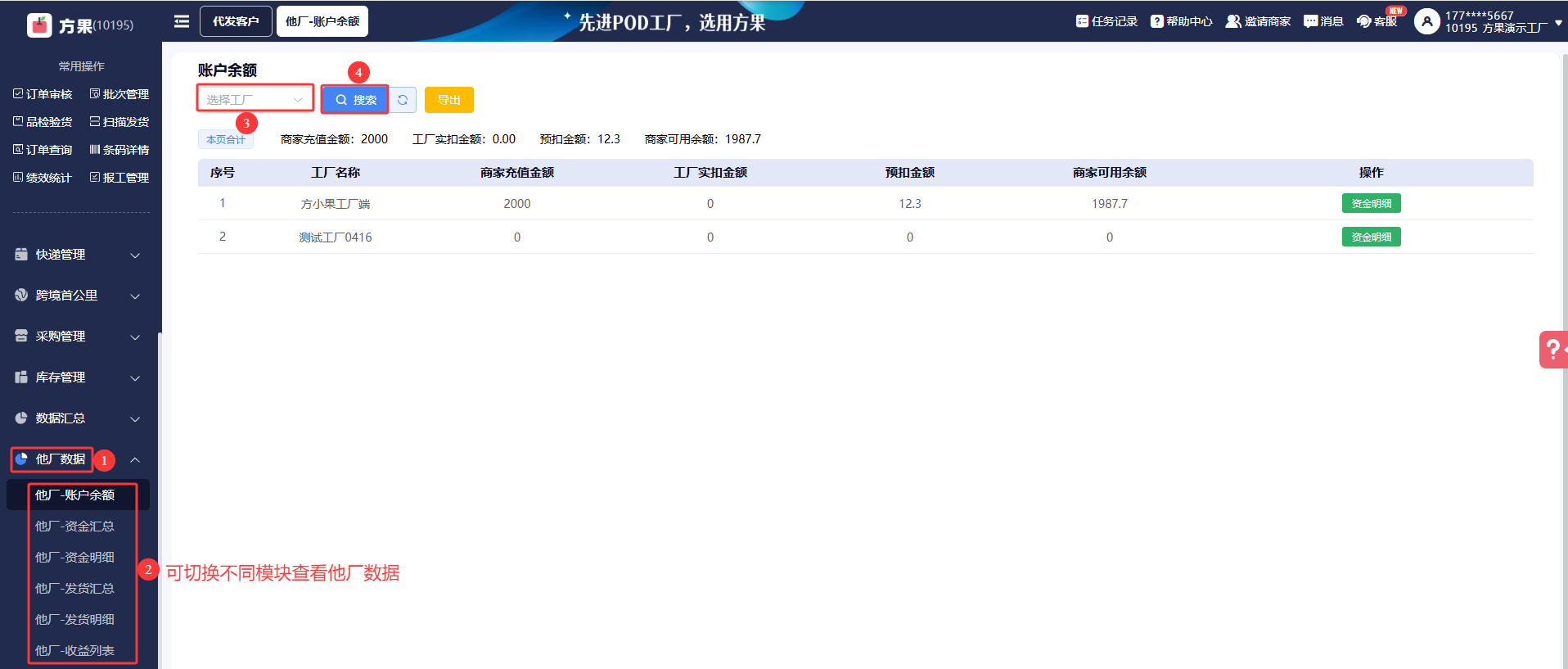Viewport: 1568px width, 669px height.
Task: Open 订单审核 shortcut
Action: point(43,94)
